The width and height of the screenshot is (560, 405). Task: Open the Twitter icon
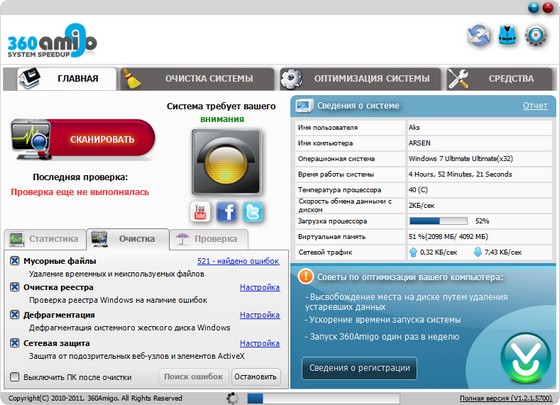click(253, 212)
